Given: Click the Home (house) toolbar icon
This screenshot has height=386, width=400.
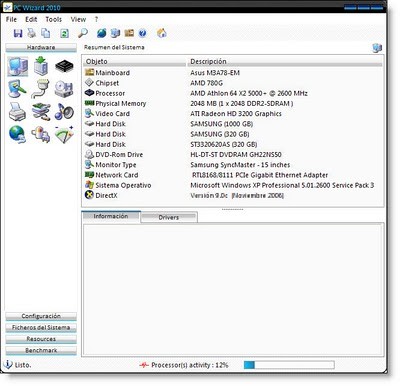Looking at the screenshot, I should pyautogui.click(x=162, y=33).
